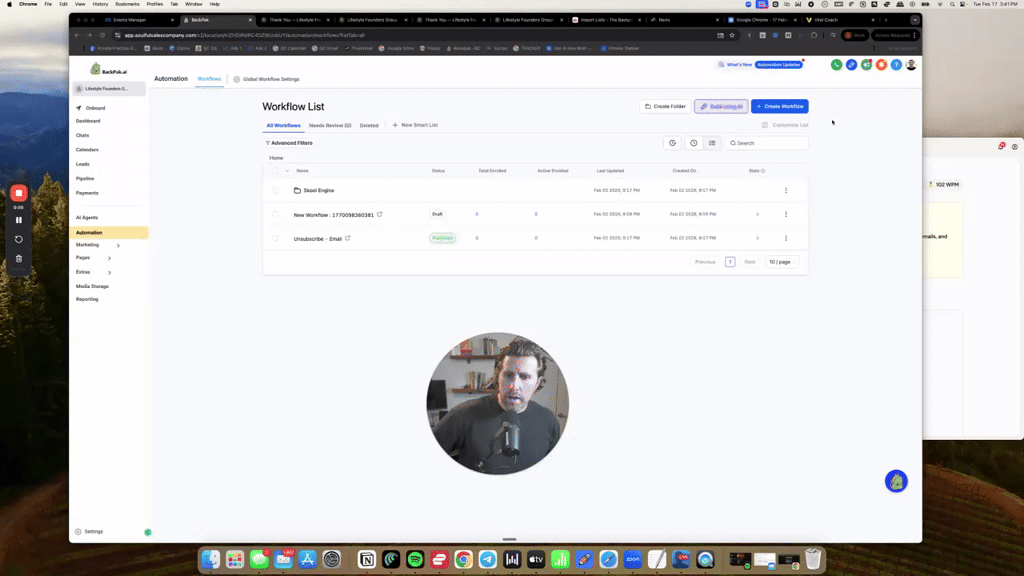Tick the checkbox for Skool Engine
Viewport: 1024px width, 576px height.
pyautogui.click(x=275, y=190)
